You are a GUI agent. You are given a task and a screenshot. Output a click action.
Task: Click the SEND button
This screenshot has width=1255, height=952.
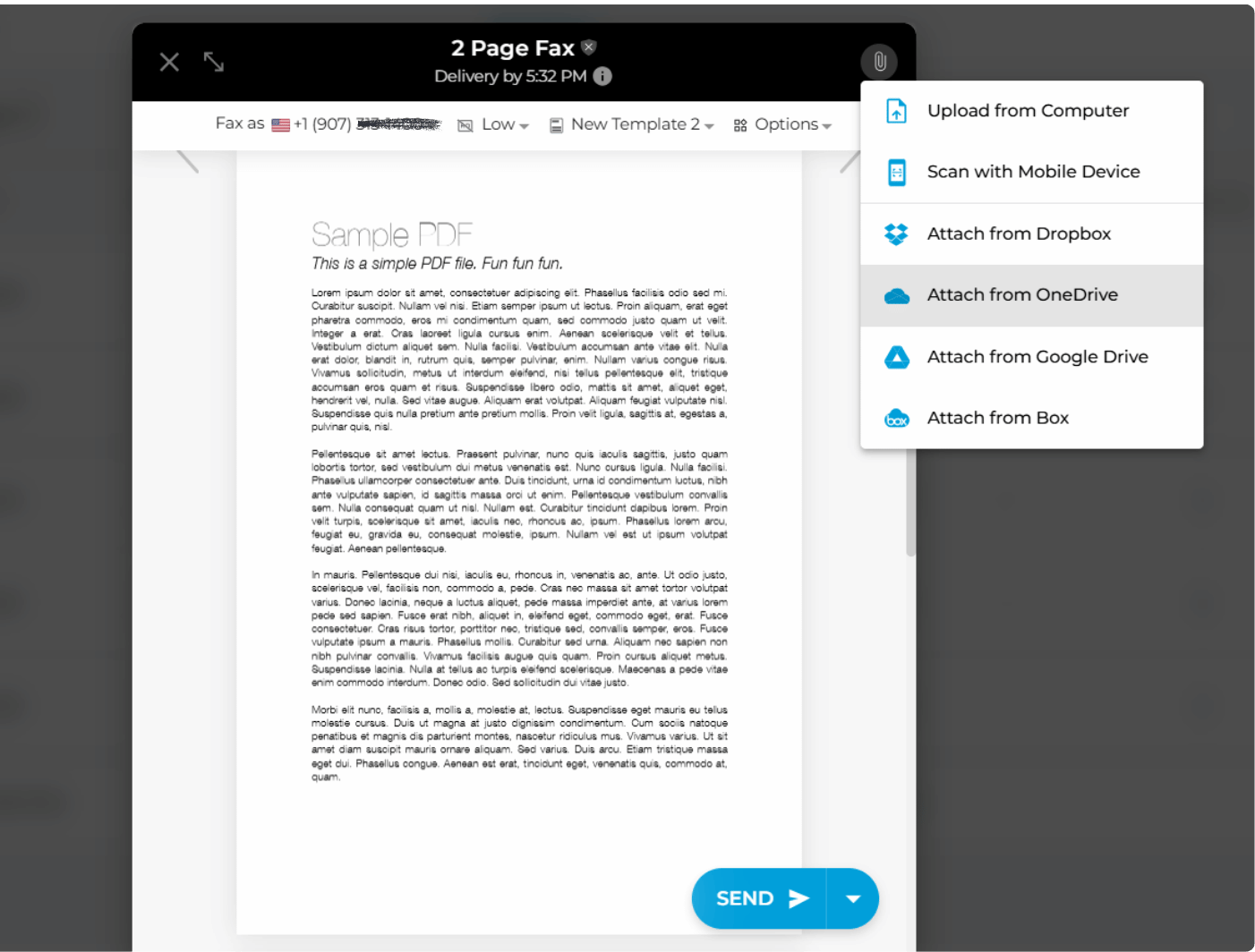(759, 898)
